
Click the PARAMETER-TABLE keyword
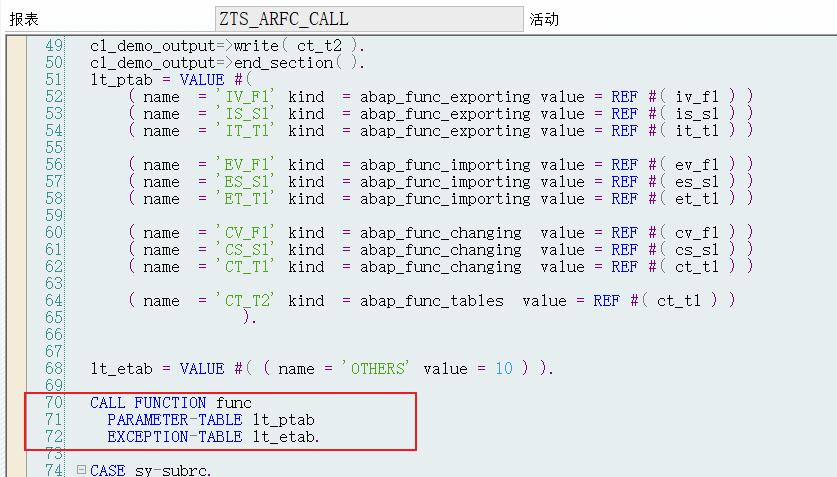(x=175, y=419)
